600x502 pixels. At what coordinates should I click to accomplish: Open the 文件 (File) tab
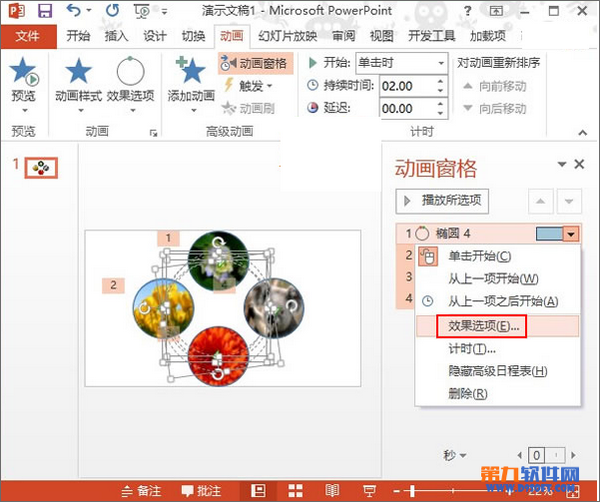pos(28,37)
